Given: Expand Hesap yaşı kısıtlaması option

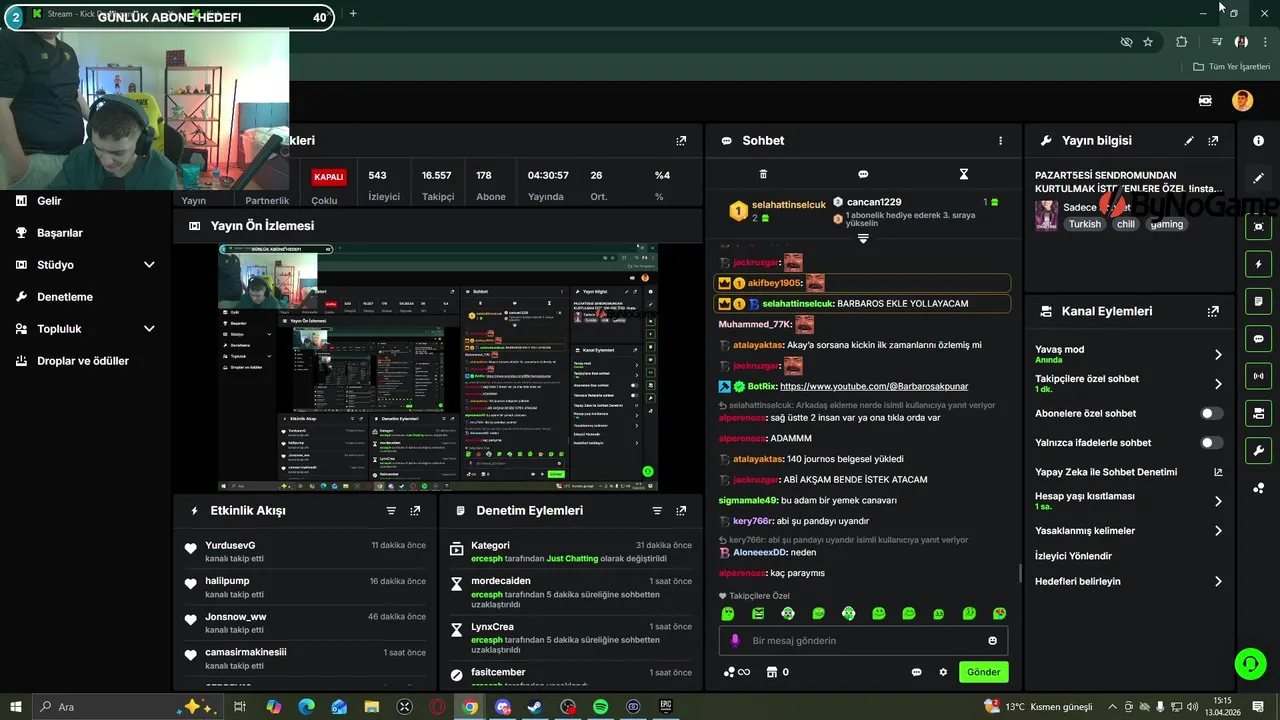Looking at the screenshot, I should tap(1218, 501).
